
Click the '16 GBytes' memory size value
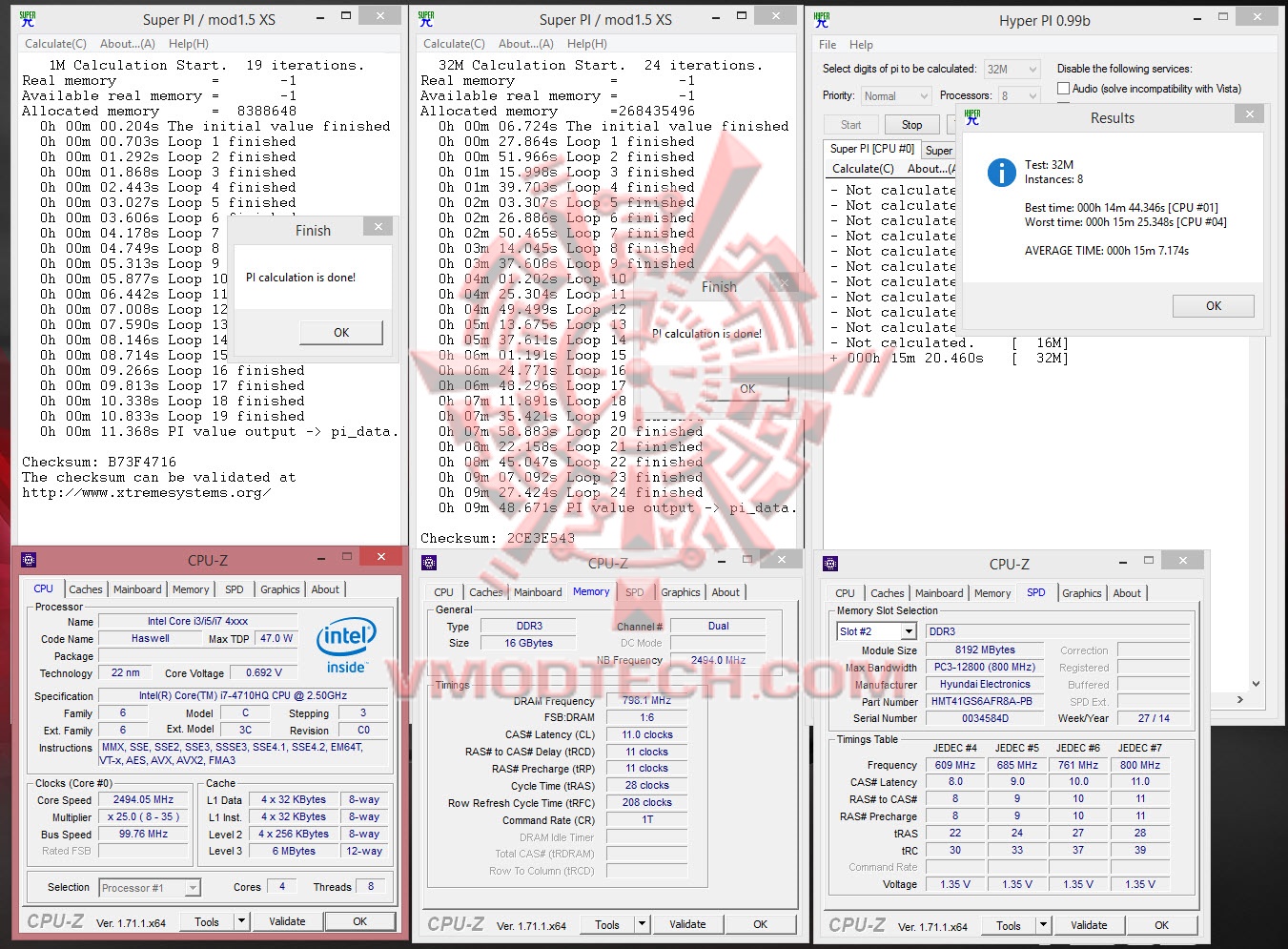tap(529, 643)
